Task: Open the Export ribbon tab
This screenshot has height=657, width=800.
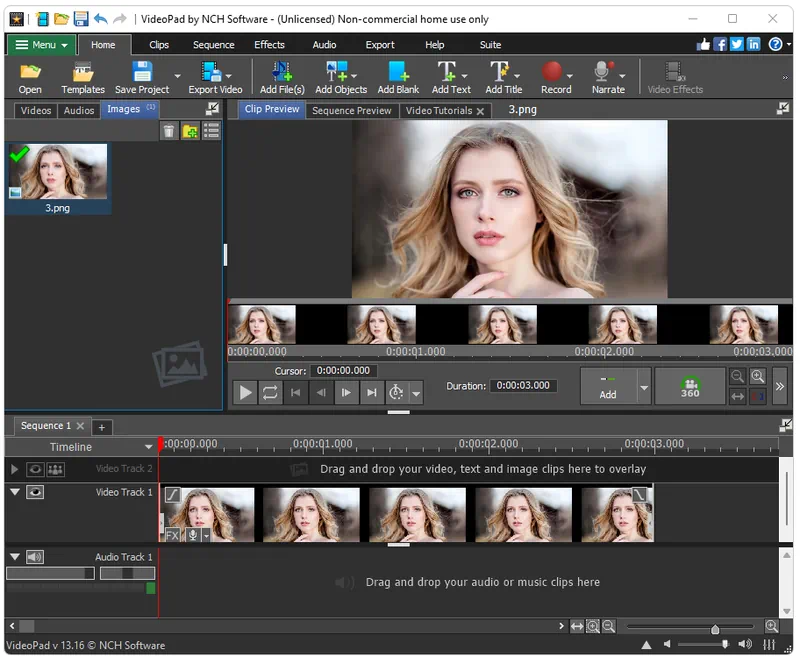Action: [380, 45]
